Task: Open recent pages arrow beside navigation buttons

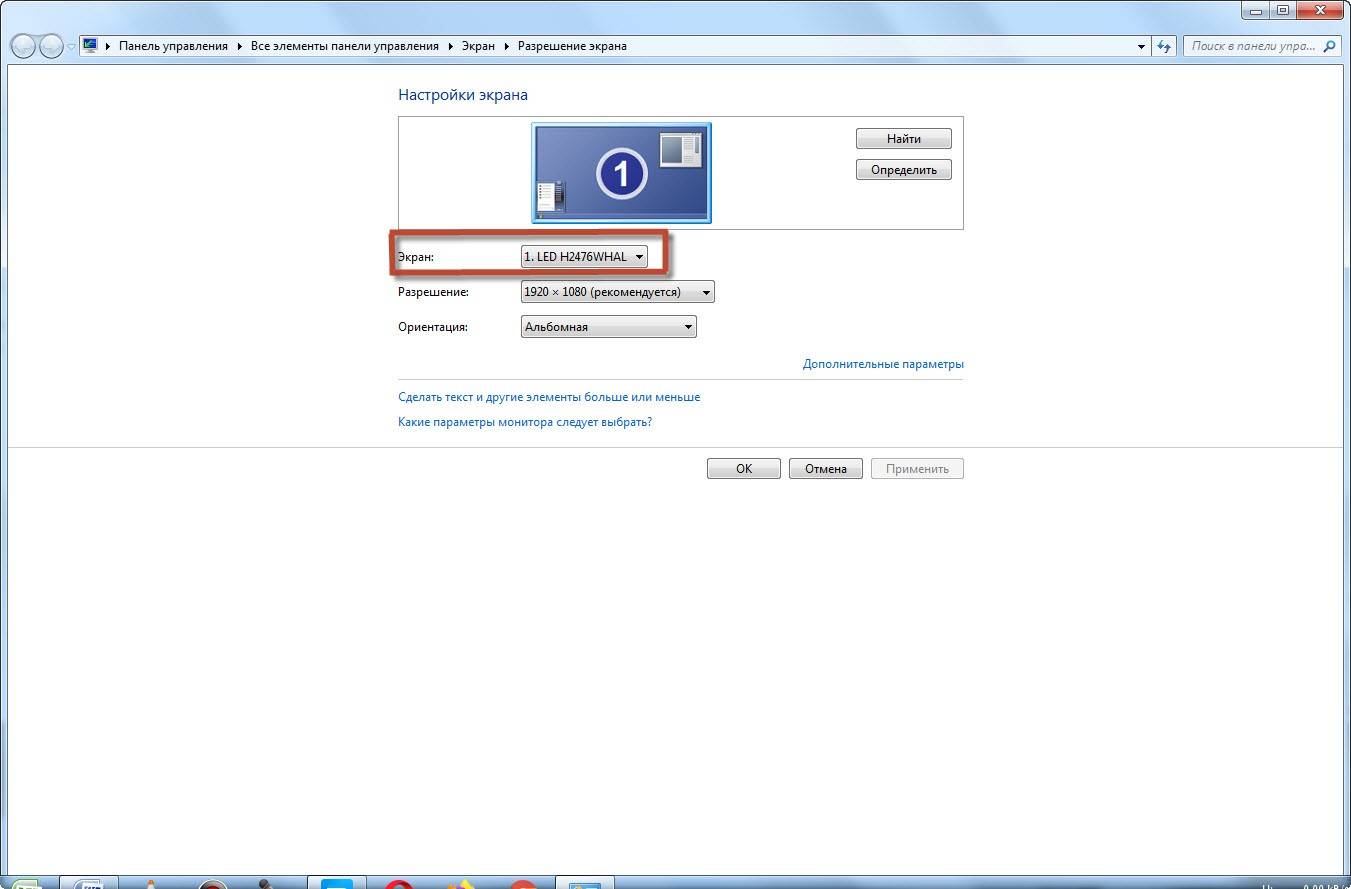Action: pyautogui.click(x=71, y=47)
